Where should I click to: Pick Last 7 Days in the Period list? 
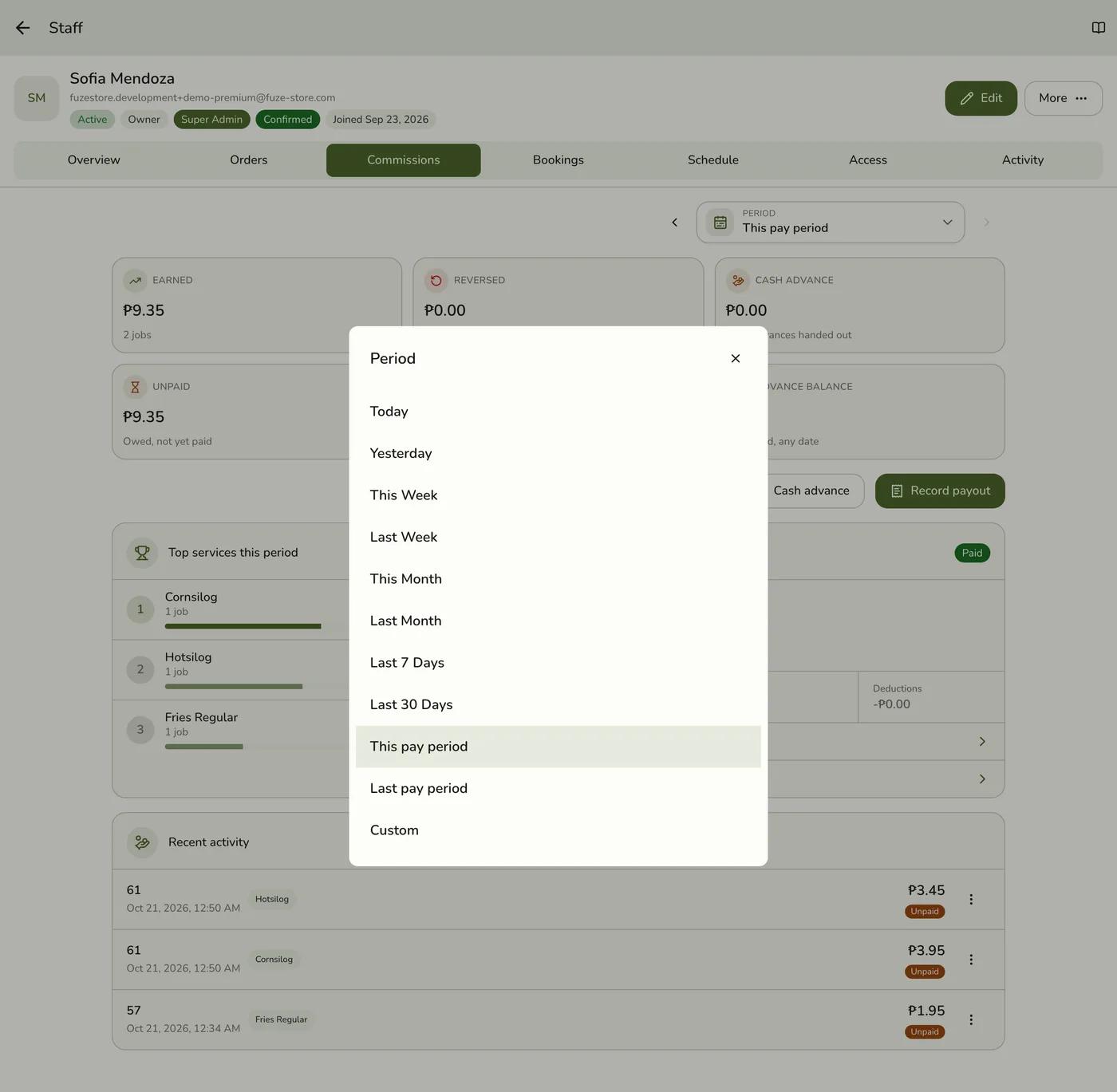(x=558, y=663)
